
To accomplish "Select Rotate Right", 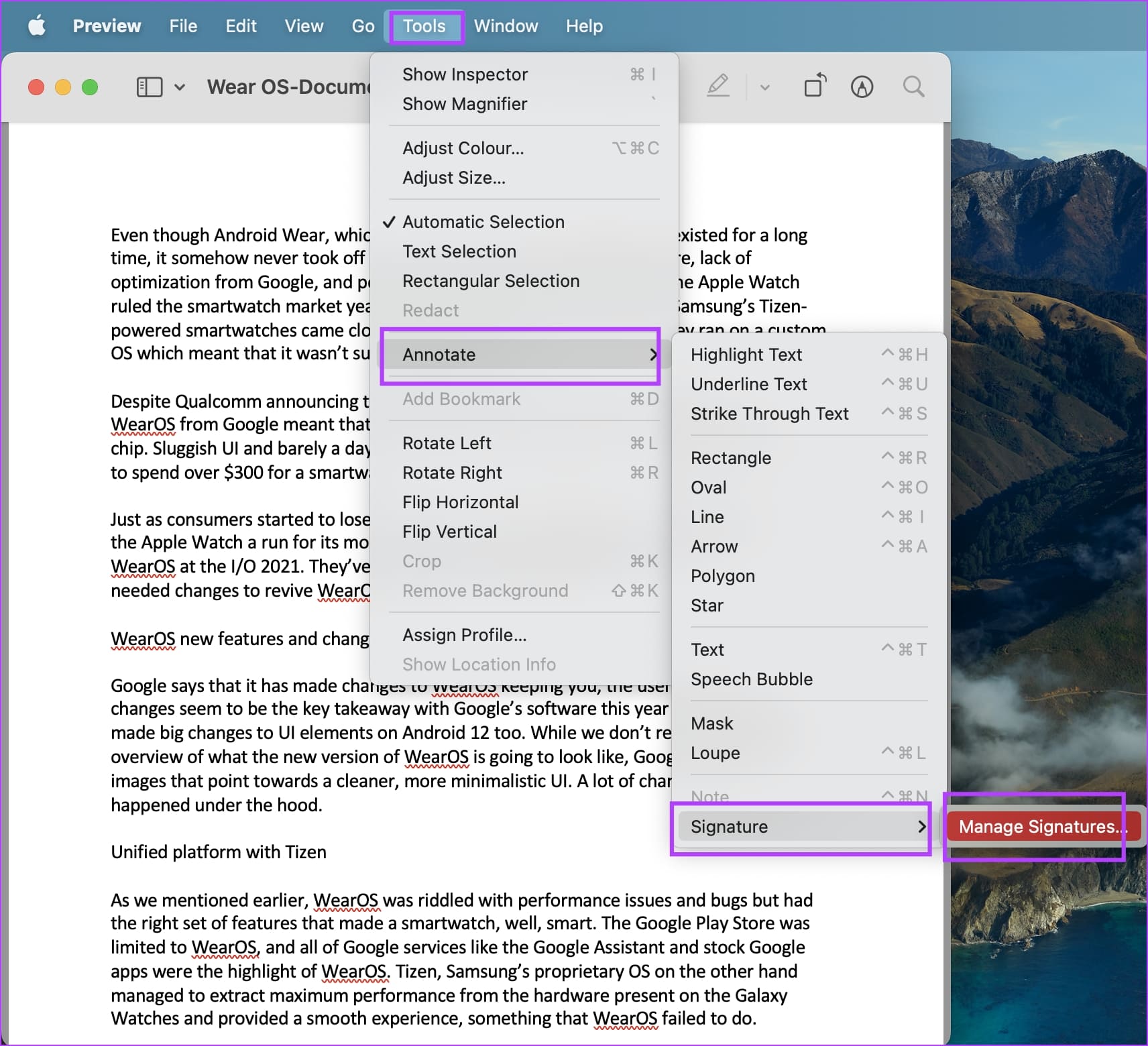I will click(x=524, y=473).
